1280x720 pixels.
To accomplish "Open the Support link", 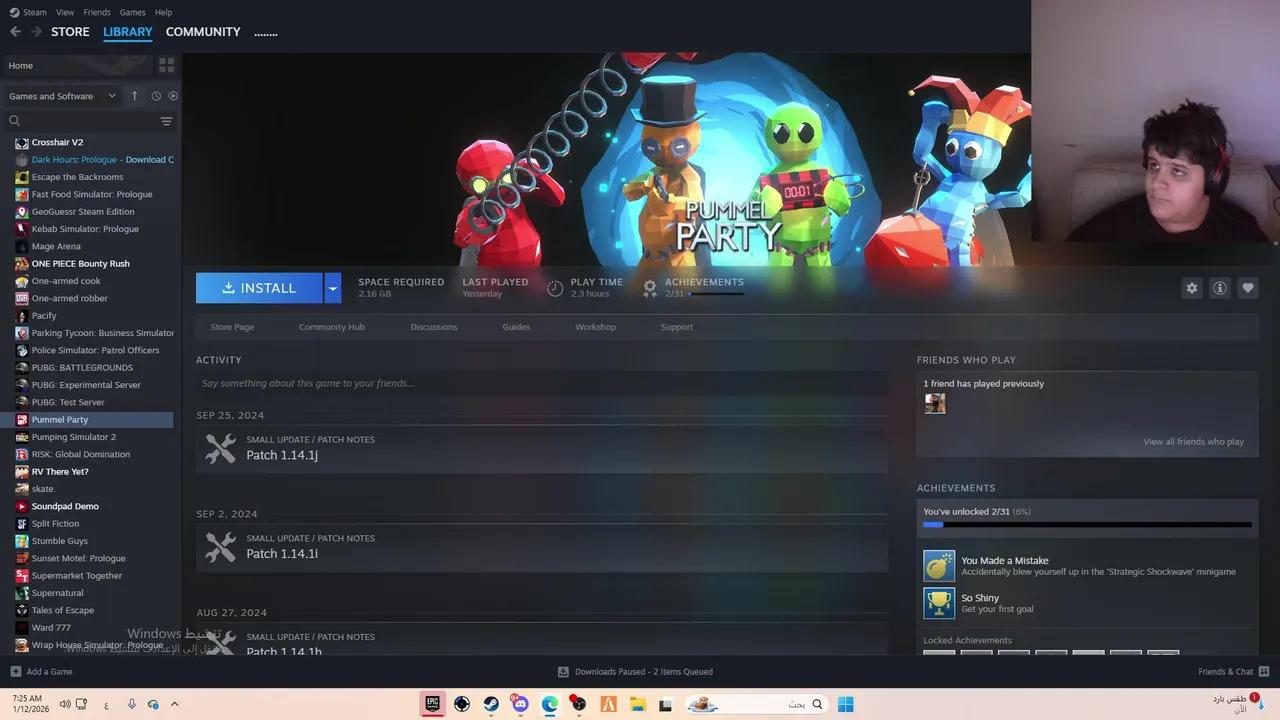I will (x=677, y=327).
